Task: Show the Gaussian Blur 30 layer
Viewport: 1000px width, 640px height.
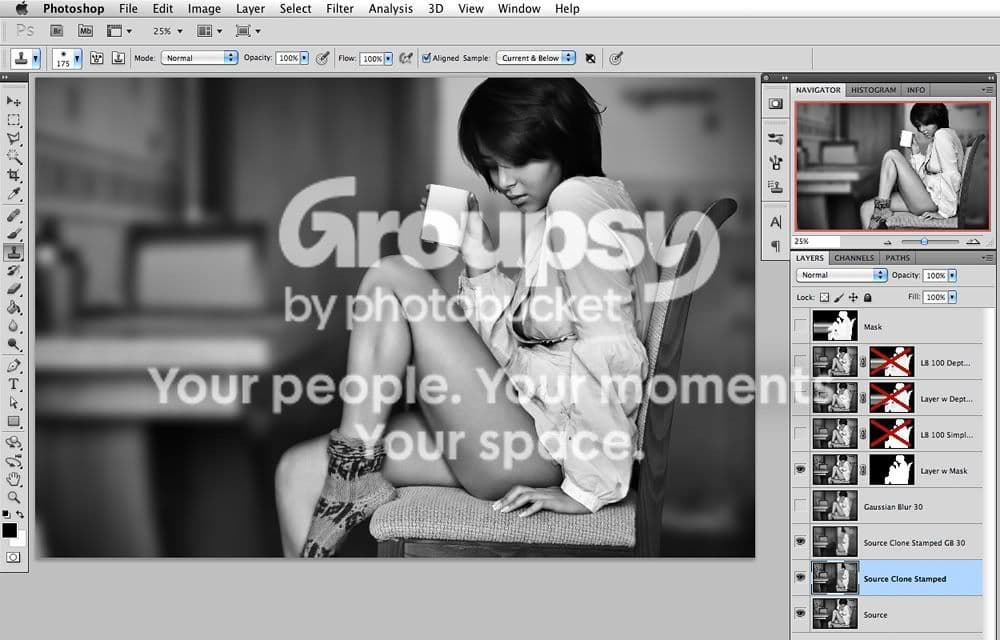Action: pyautogui.click(x=800, y=505)
